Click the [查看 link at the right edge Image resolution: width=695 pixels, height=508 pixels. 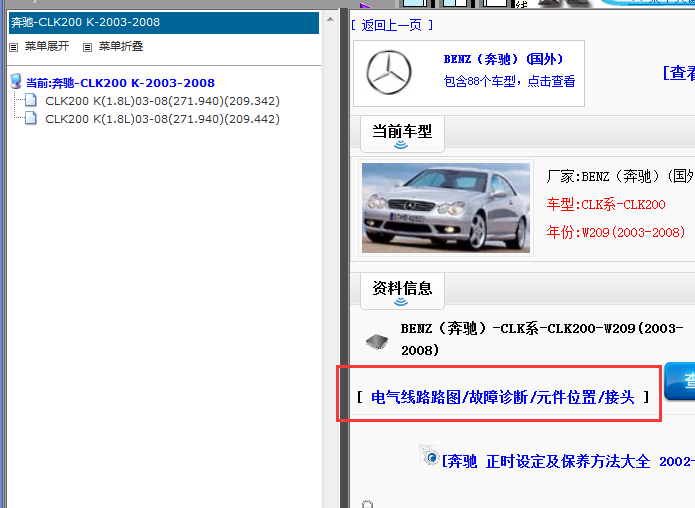click(x=679, y=72)
